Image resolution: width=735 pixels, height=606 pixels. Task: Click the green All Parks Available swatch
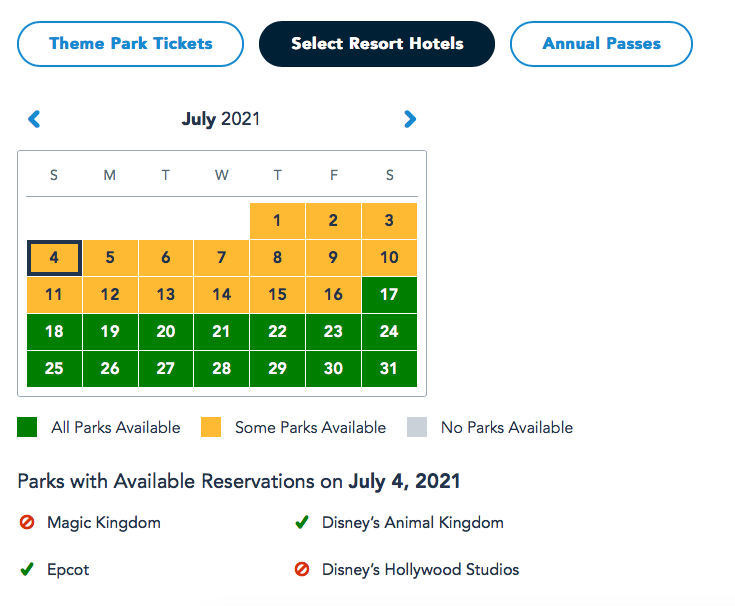click(x=27, y=428)
